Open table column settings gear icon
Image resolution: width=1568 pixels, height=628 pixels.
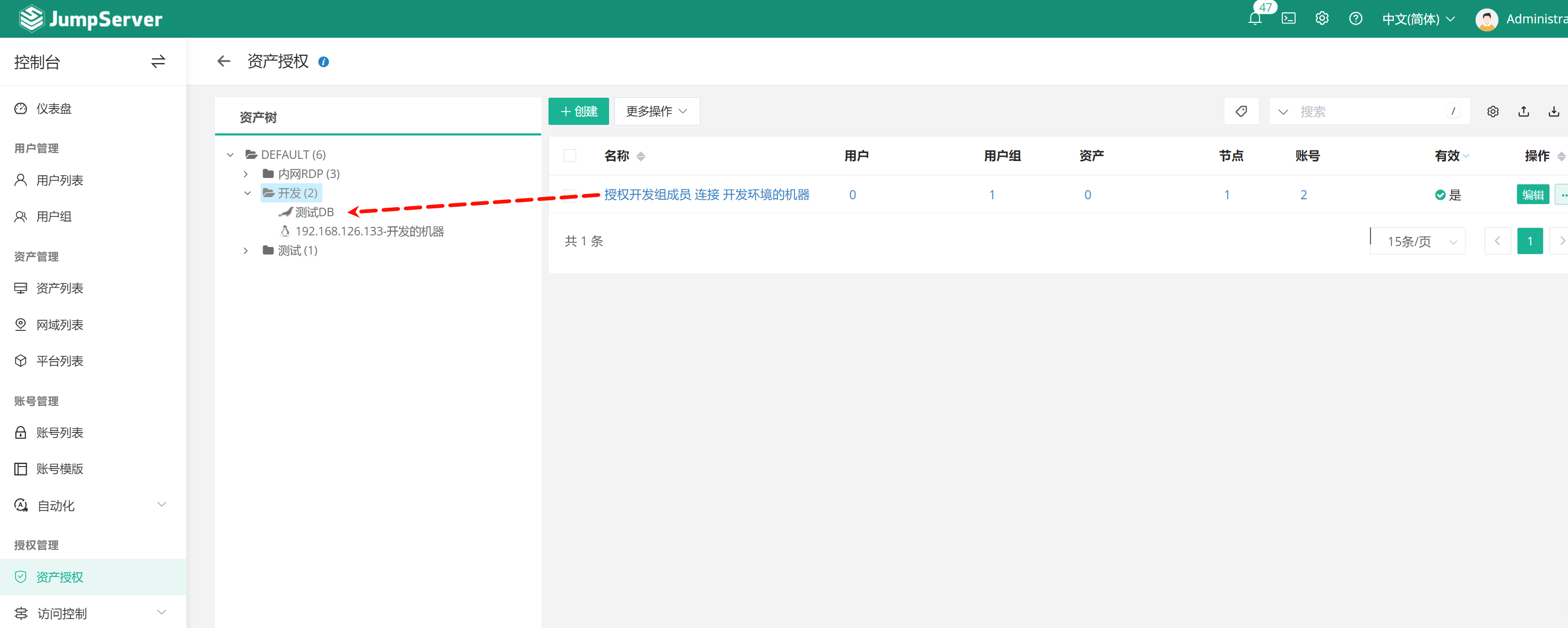1493,112
